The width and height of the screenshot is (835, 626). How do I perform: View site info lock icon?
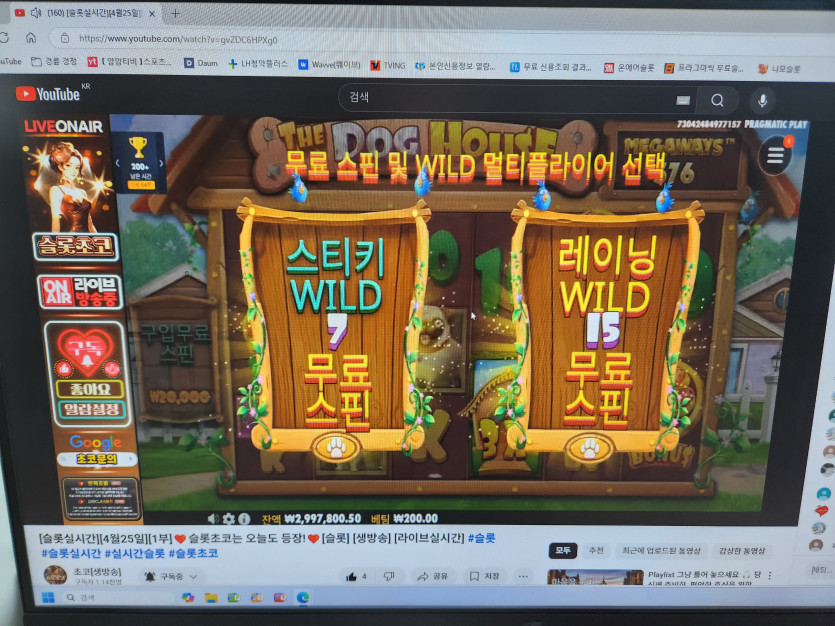[x=64, y=38]
